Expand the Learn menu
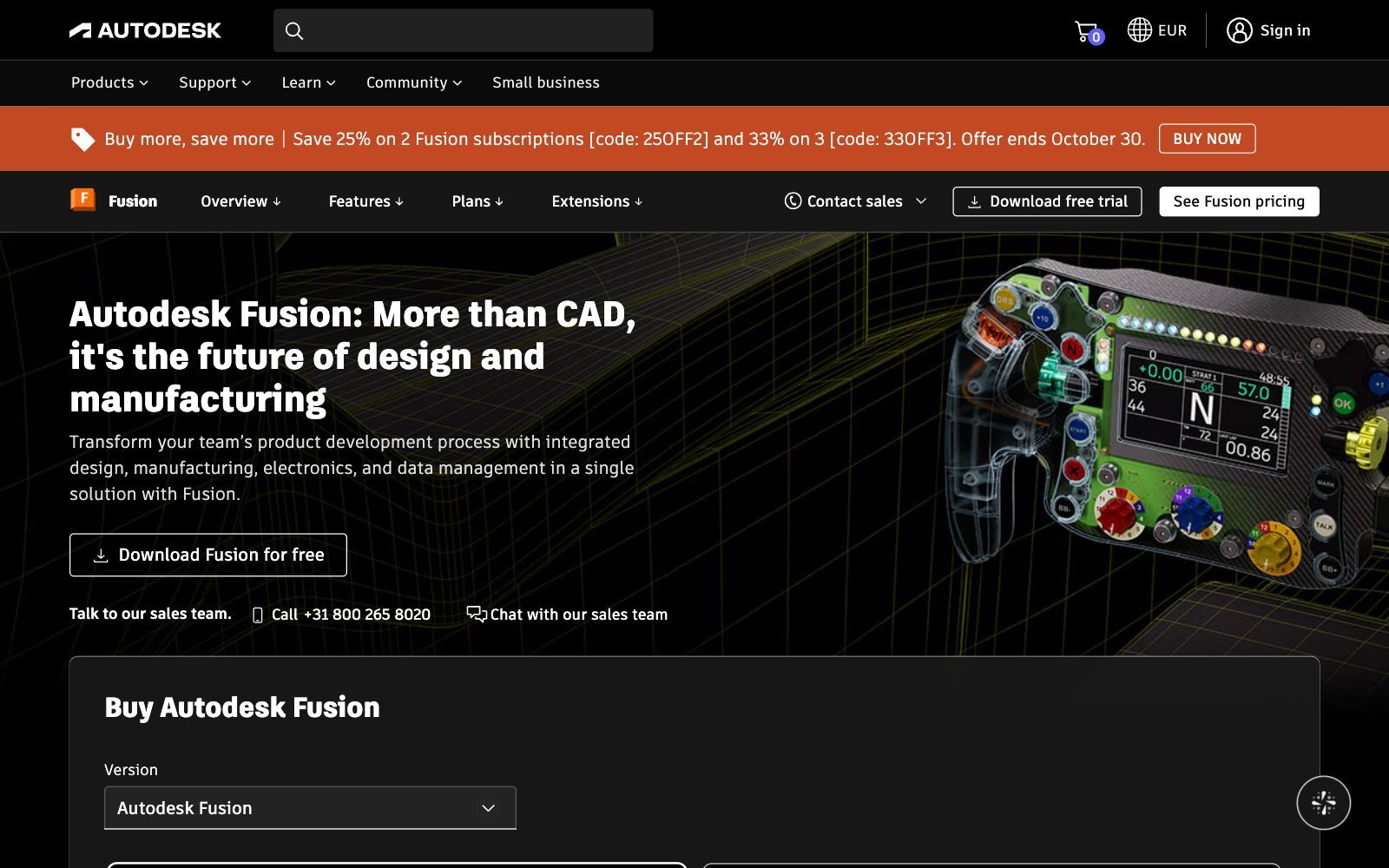Viewport: 1389px width, 868px height. pos(308,82)
